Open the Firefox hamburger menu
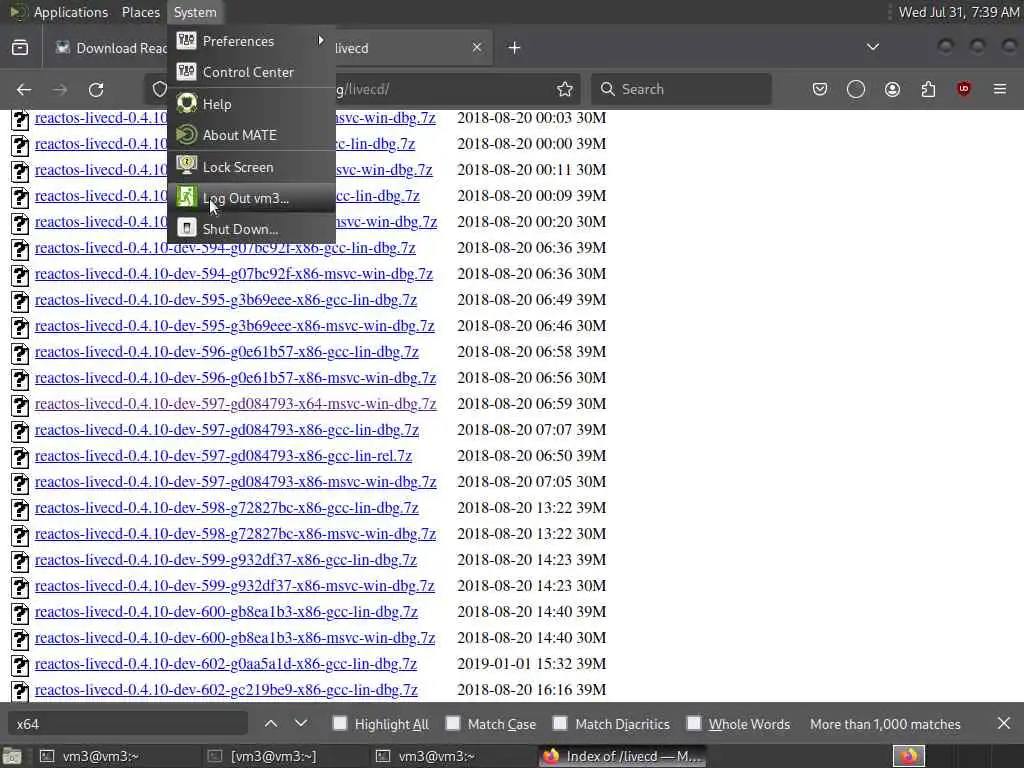The image size is (1024, 768). click(x=1000, y=89)
